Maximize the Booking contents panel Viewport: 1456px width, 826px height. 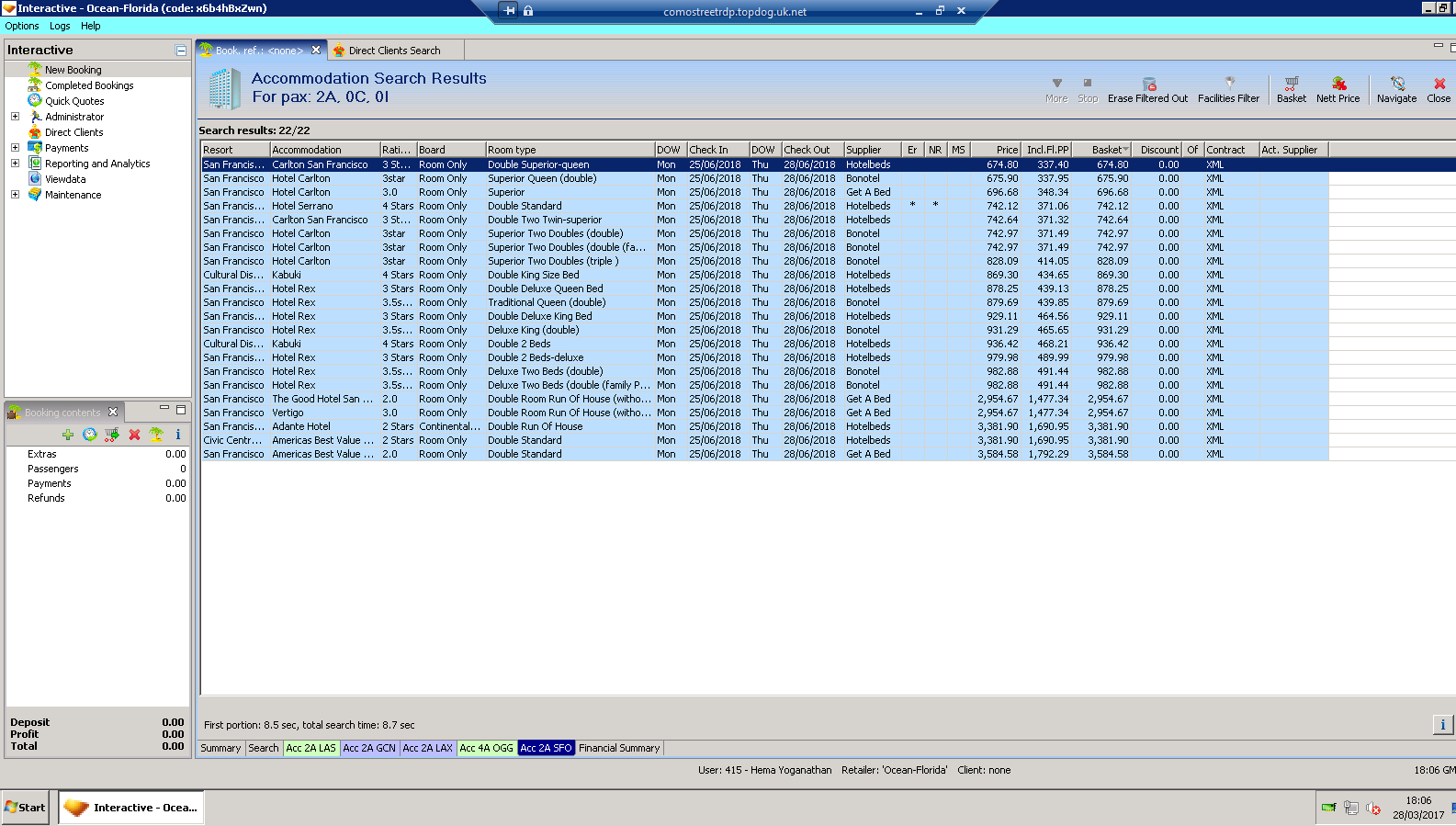coord(181,409)
